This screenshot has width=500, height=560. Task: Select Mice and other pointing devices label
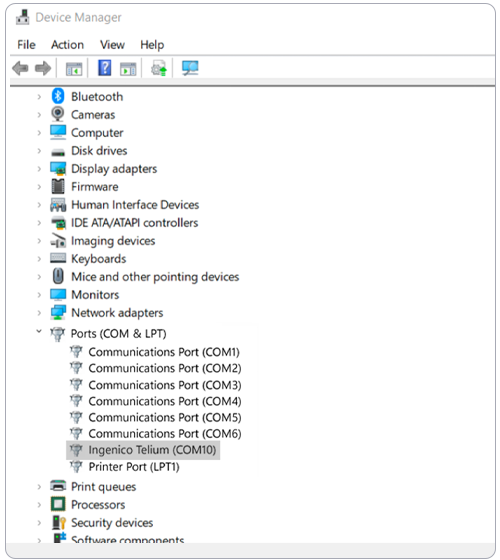[155, 277]
